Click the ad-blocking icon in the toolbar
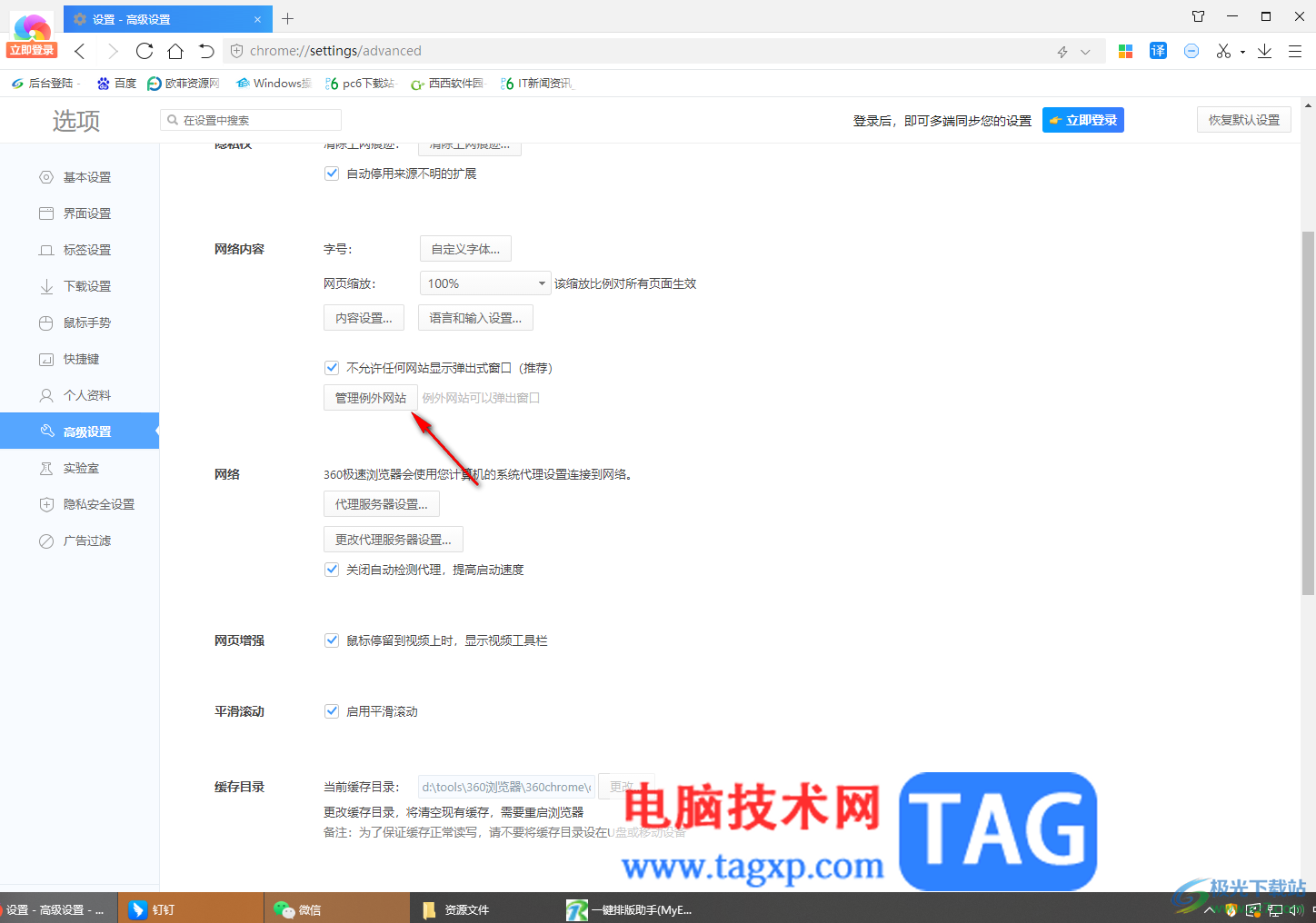 (x=1191, y=50)
